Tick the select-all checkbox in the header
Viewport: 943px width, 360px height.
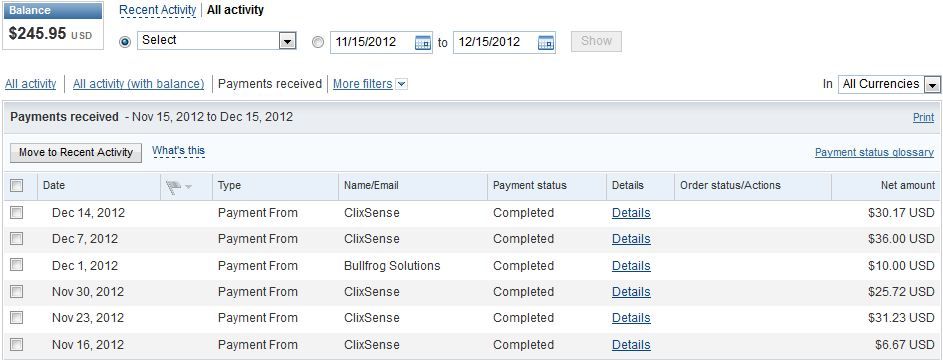point(17,186)
